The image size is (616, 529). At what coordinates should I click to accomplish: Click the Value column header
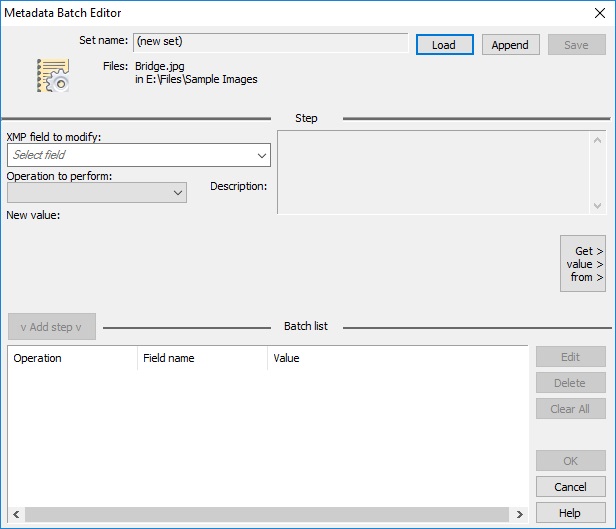pyautogui.click(x=397, y=358)
